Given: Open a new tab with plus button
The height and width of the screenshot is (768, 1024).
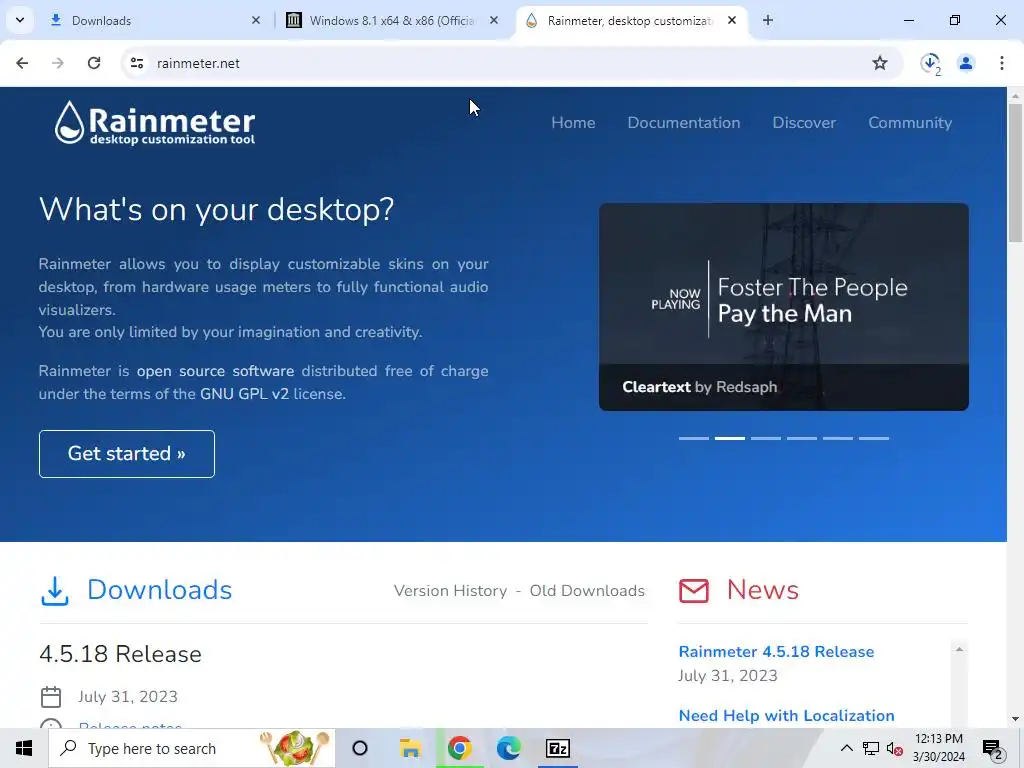Looking at the screenshot, I should click(x=768, y=20).
